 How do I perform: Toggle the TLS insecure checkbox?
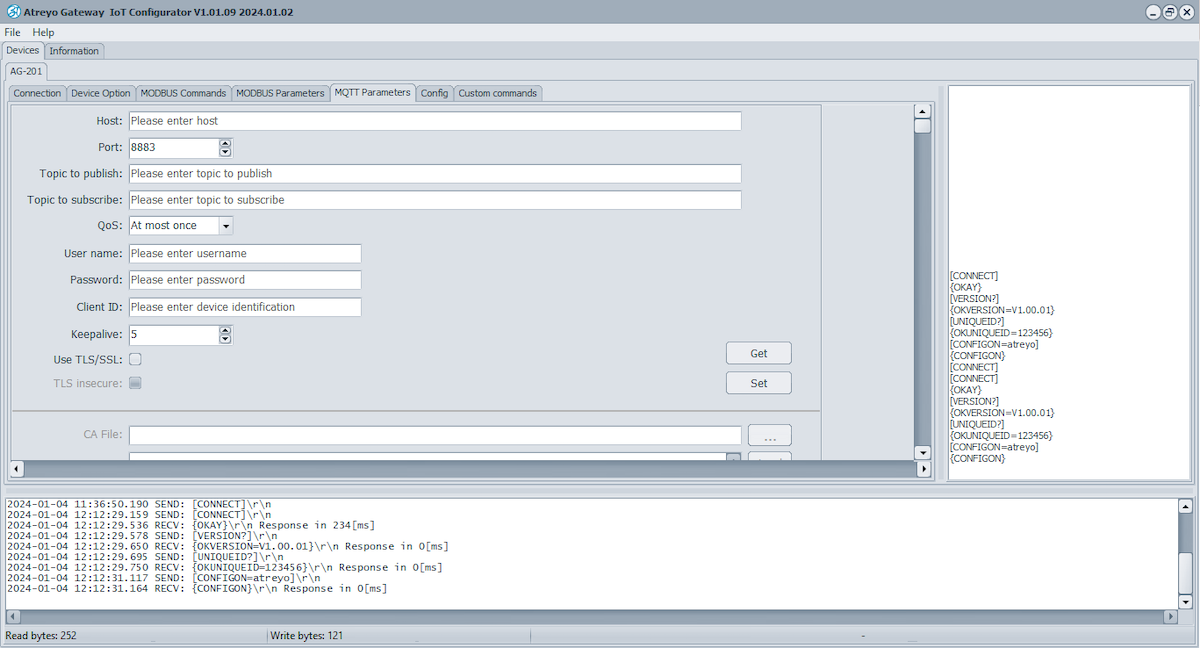coord(135,383)
